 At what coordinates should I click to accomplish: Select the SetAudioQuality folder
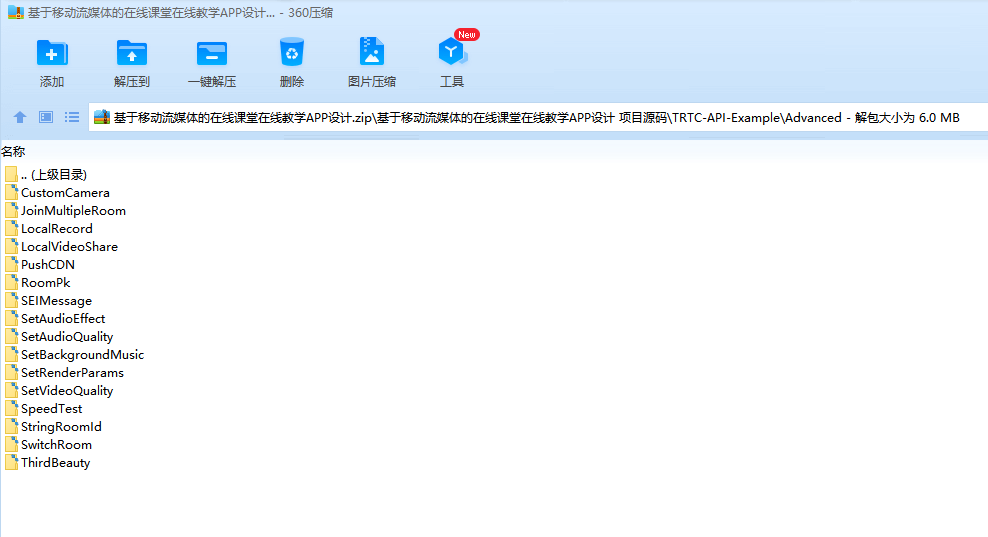(x=59, y=337)
